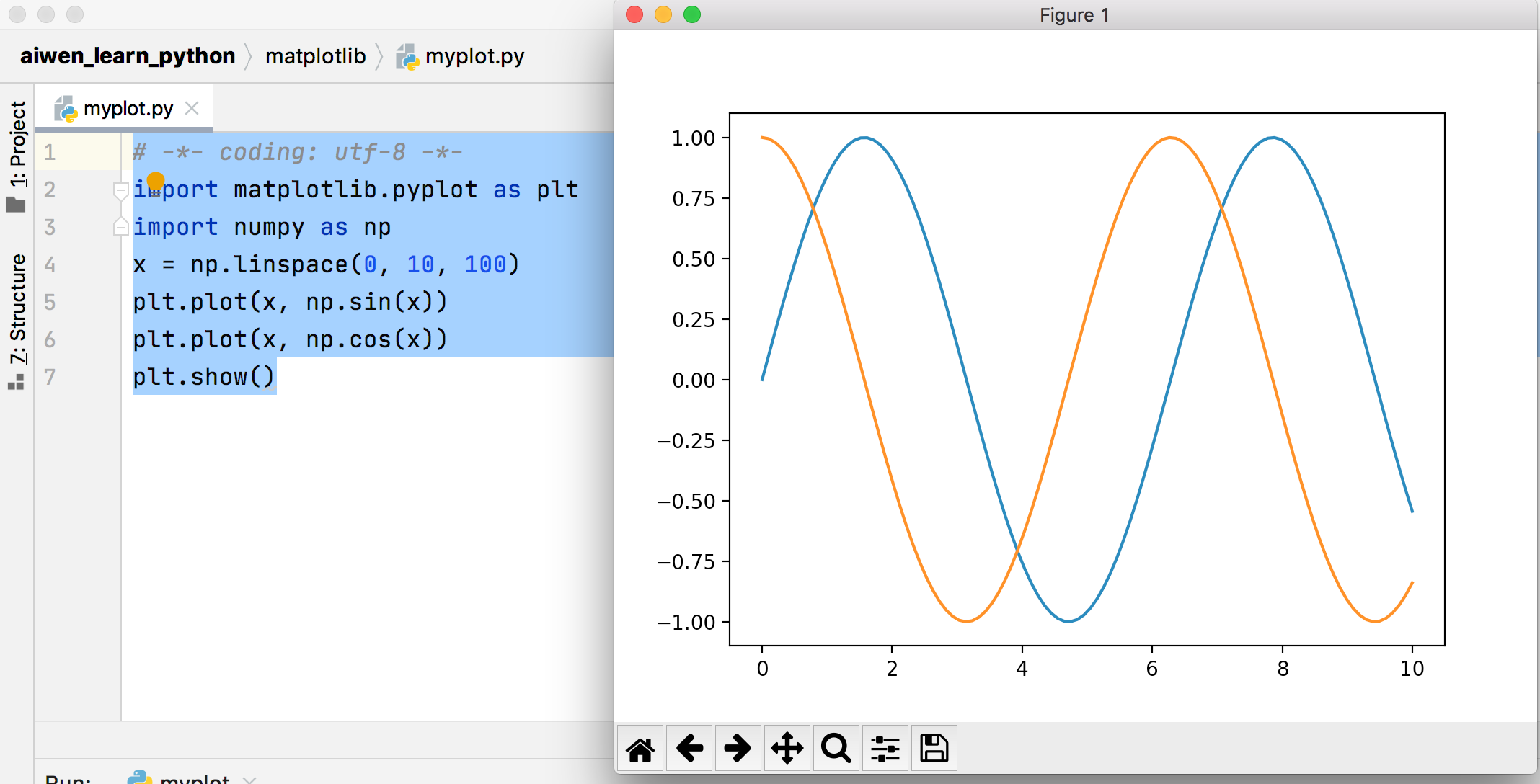Click the Python icon on myplot.py tab
This screenshot has width=1540, height=784.
[x=66, y=109]
